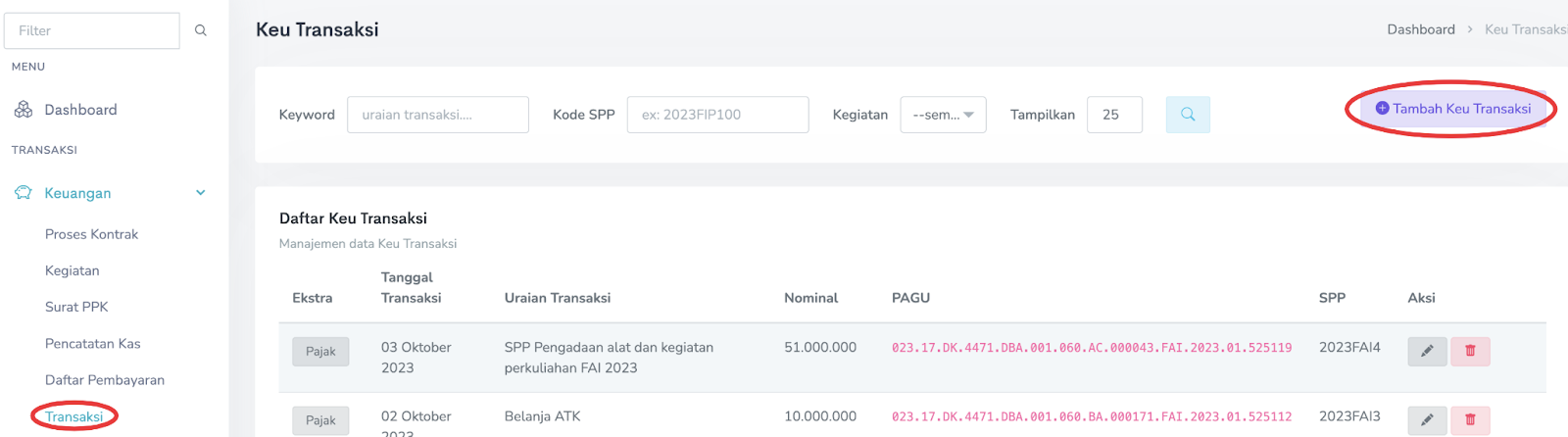
Task: Click the Keuangan piggy bank icon
Action: (x=24, y=193)
